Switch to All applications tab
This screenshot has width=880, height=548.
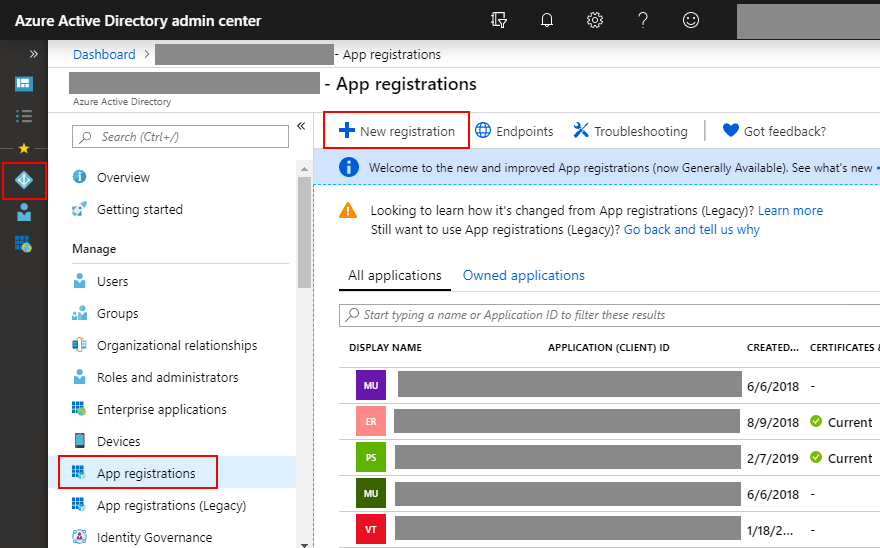395,276
